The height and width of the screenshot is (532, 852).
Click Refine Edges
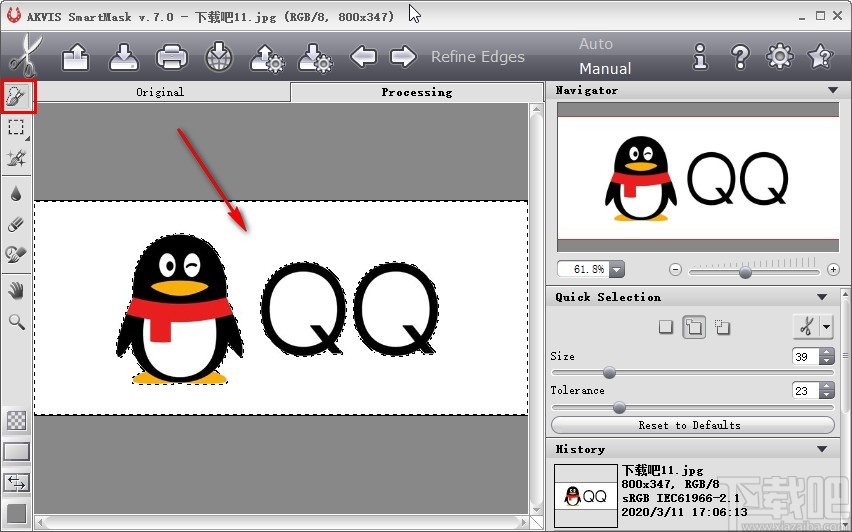tap(477, 57)
